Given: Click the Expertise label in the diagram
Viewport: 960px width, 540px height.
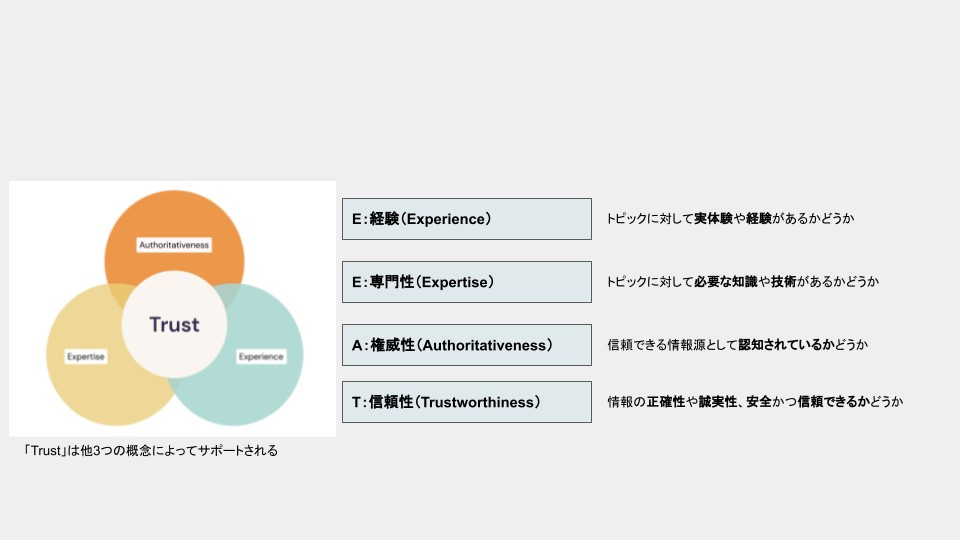Looking at the screenshot, I should coord(87,356).
